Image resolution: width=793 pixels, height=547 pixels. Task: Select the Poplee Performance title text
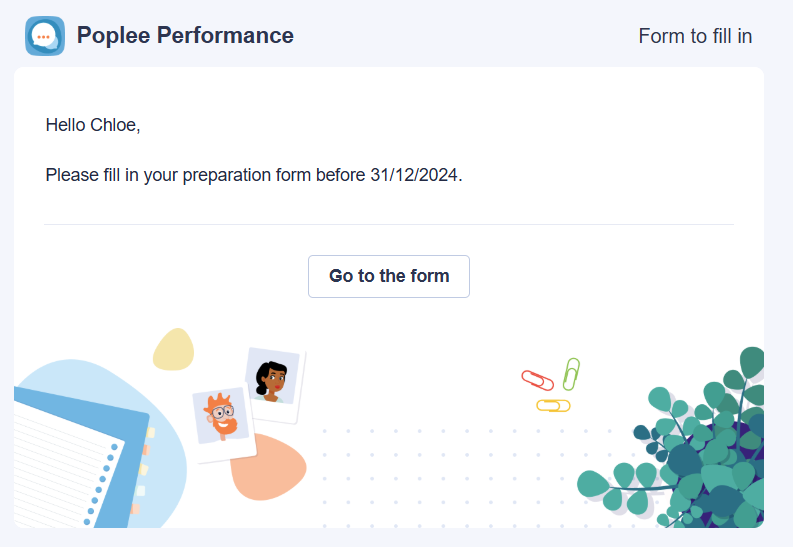185,35
